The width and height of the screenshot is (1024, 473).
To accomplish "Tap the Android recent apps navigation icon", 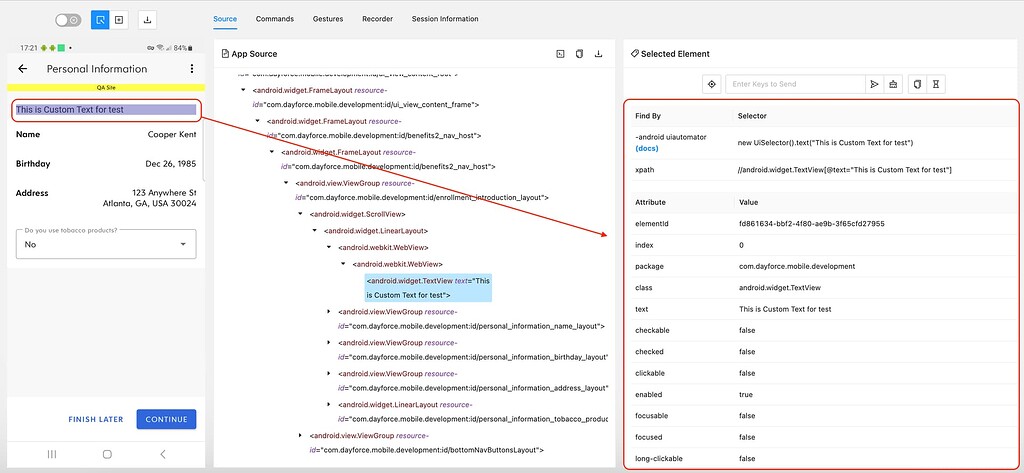I will click(52, 454).
